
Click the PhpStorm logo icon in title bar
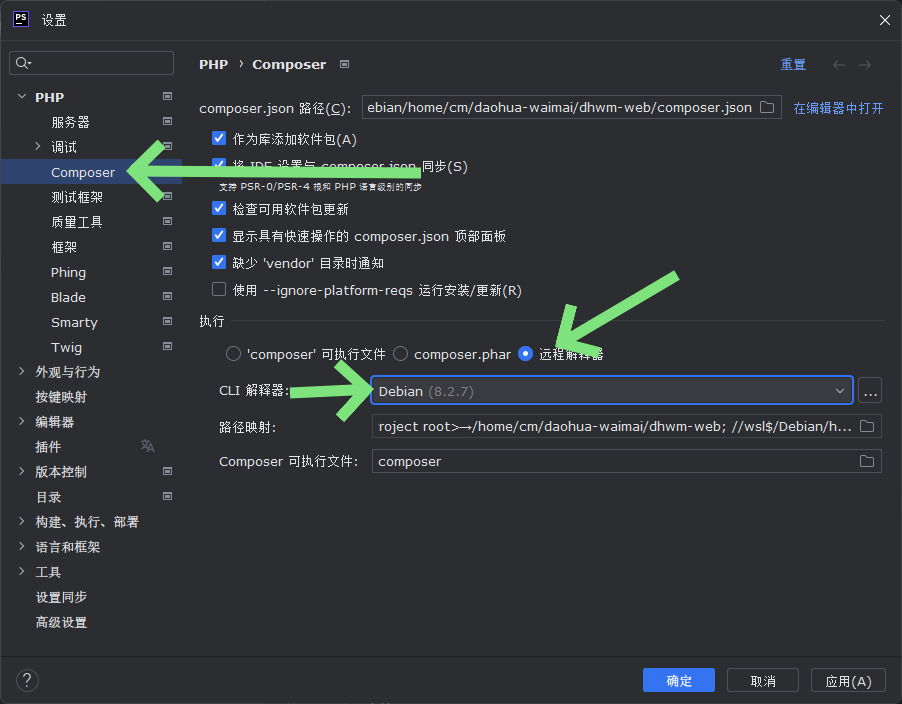[21, 20]
